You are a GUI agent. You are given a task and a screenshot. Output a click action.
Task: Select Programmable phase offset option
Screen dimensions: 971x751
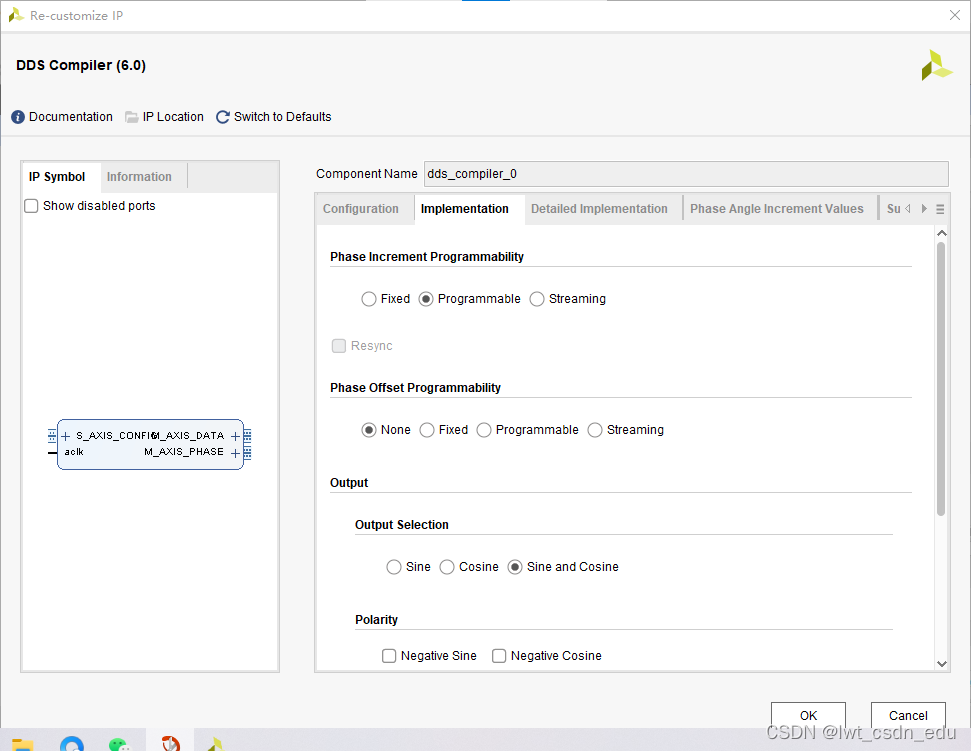[x=484, y=430]
